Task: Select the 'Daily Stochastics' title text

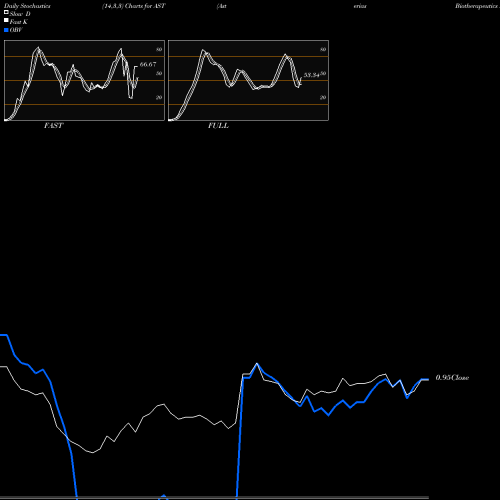Action: click(27, 6)
